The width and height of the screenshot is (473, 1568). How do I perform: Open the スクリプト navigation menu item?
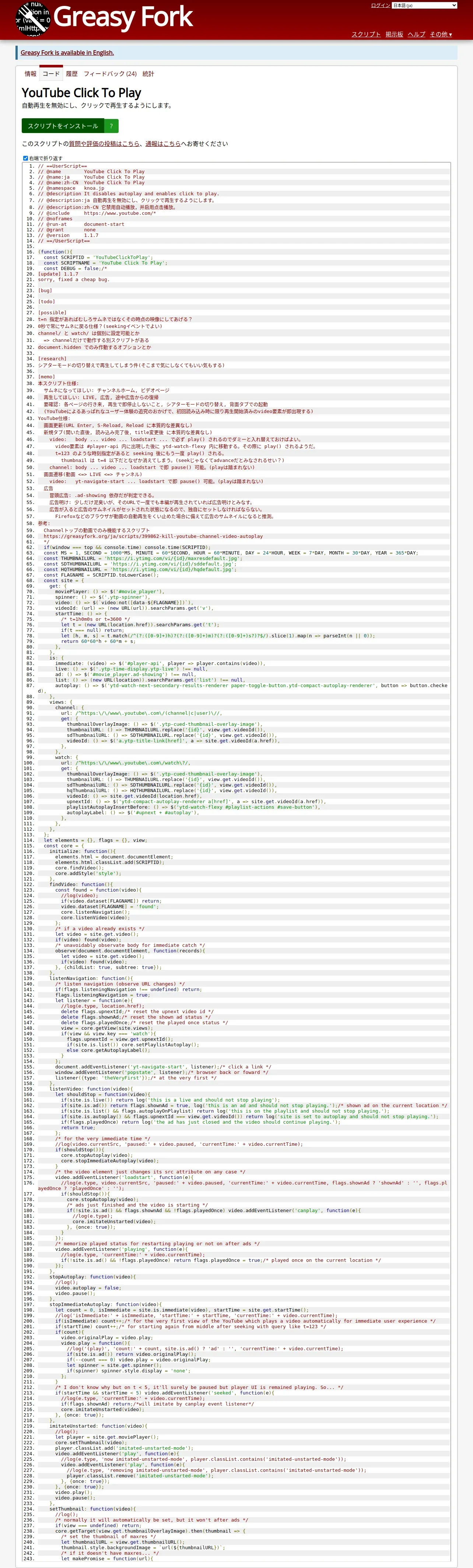pyautogui.click(x=366, y=34)
